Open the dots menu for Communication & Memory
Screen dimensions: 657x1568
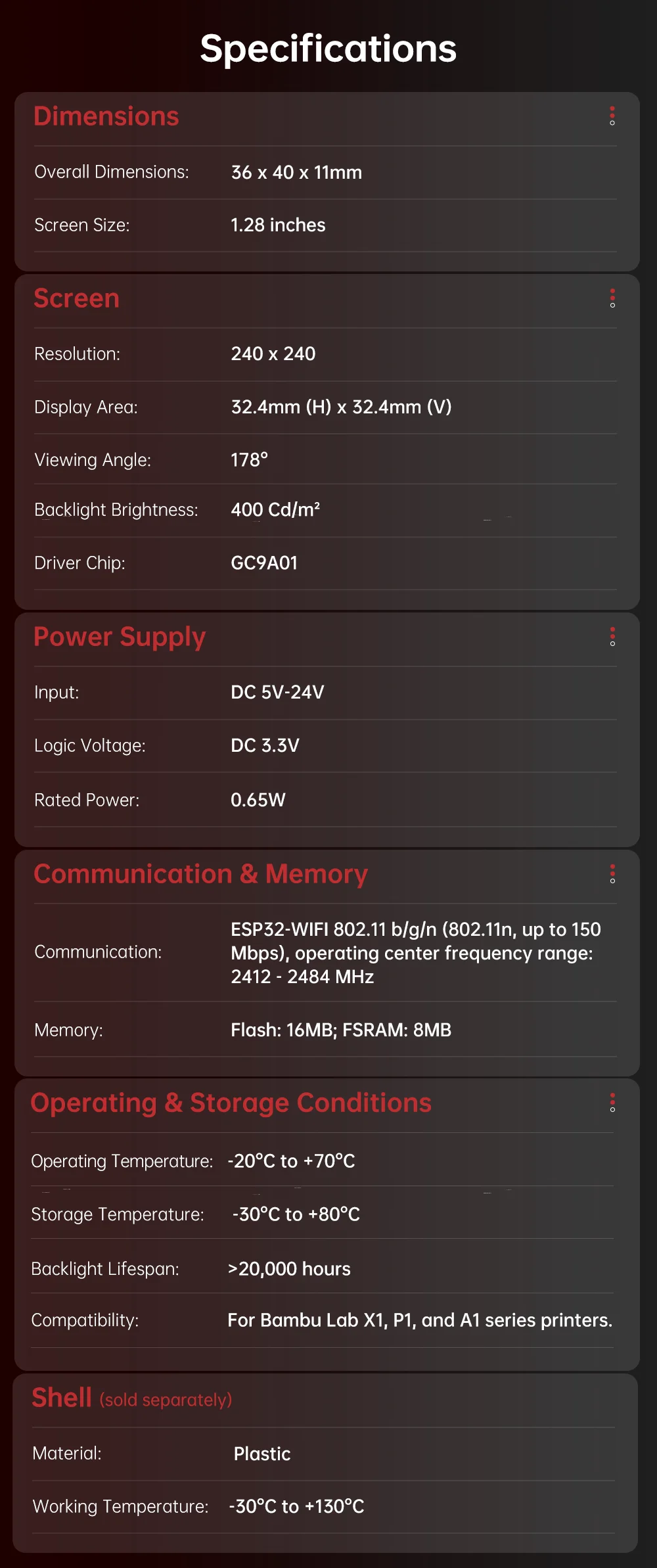click(x=612, y=874)
